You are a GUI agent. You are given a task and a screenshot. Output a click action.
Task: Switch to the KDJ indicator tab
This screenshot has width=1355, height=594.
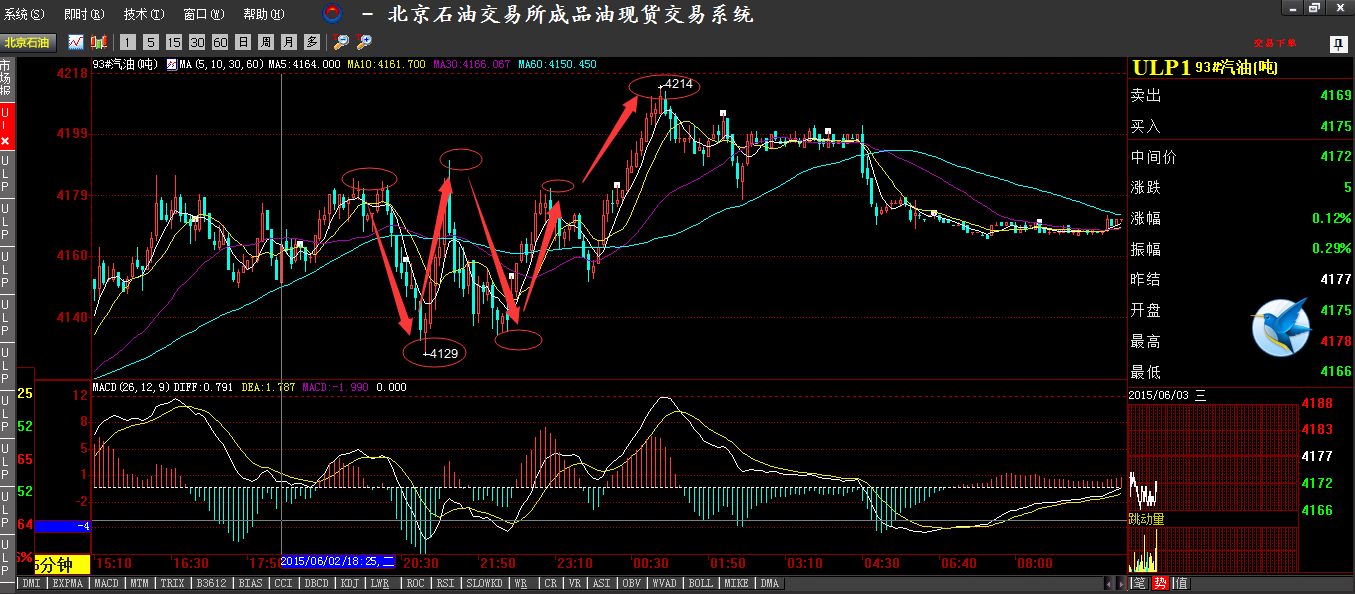350,583
